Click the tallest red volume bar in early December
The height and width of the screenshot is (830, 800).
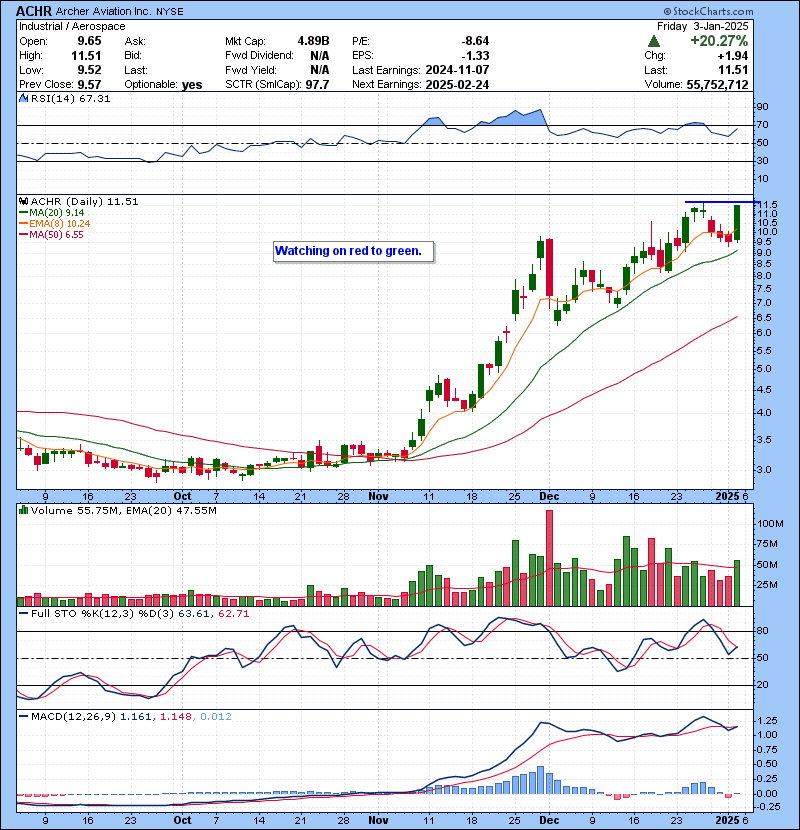click(549, 558)
